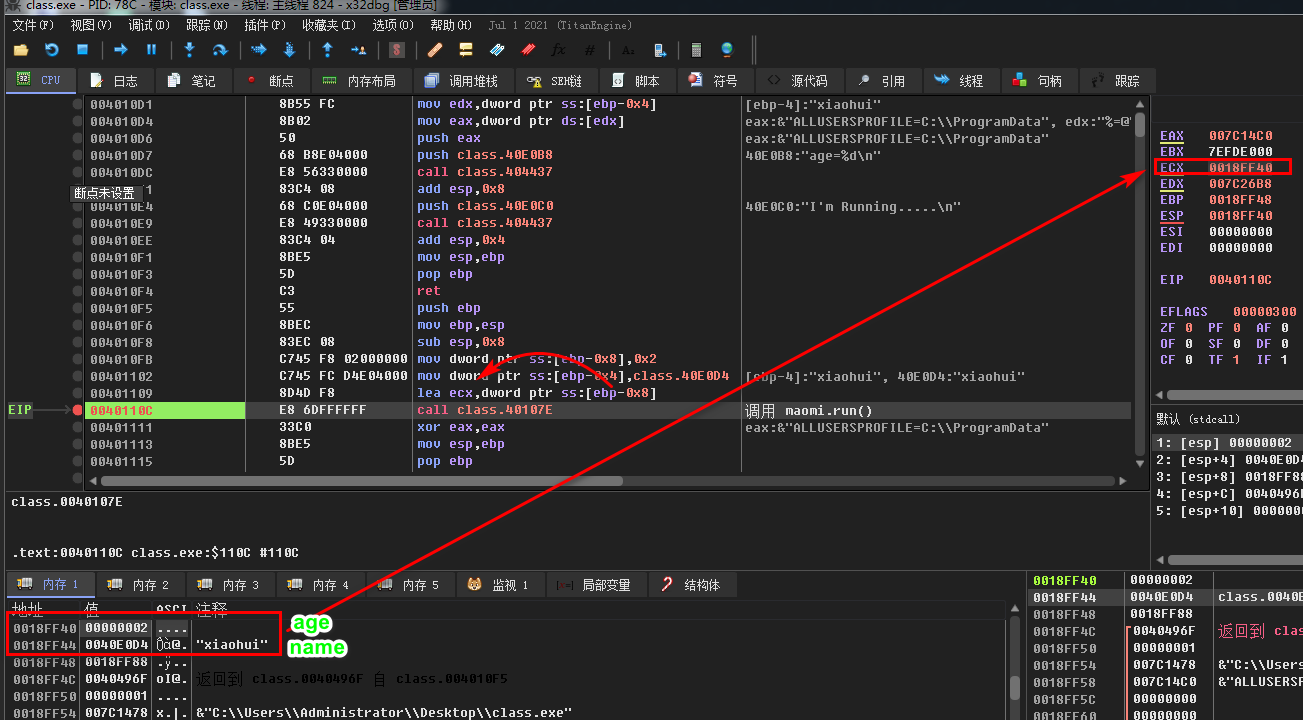
Task: Select the ZF flag value
Action: (x=1189, y=327)
